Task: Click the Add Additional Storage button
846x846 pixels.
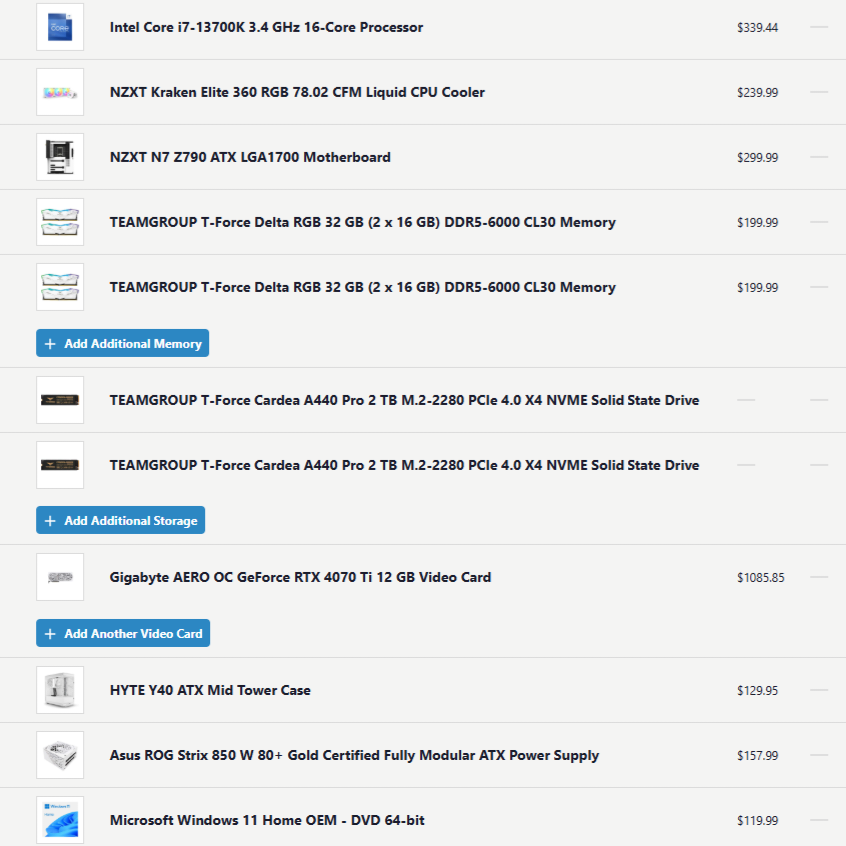Action: click(121, 521)
